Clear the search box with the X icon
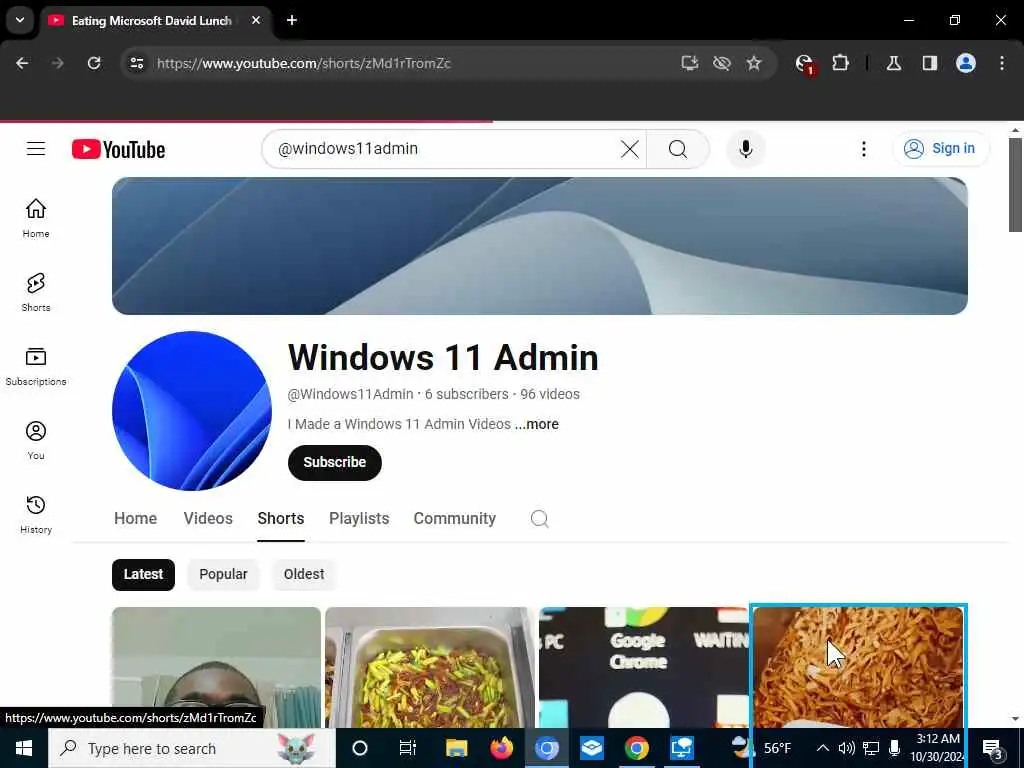The width and height of the screenshot is (1024, 768). (x=630, y=149)
